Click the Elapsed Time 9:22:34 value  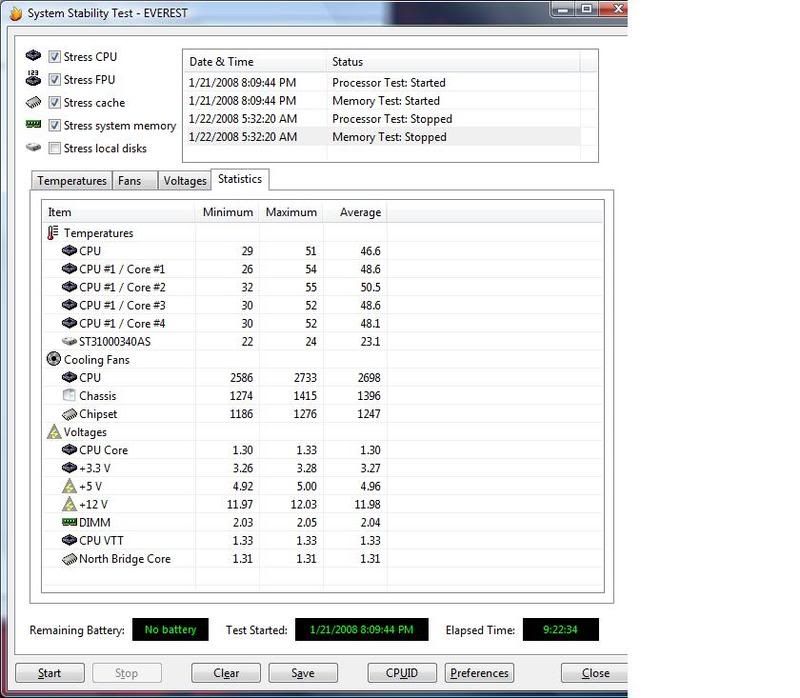click(x=561, y=630)
